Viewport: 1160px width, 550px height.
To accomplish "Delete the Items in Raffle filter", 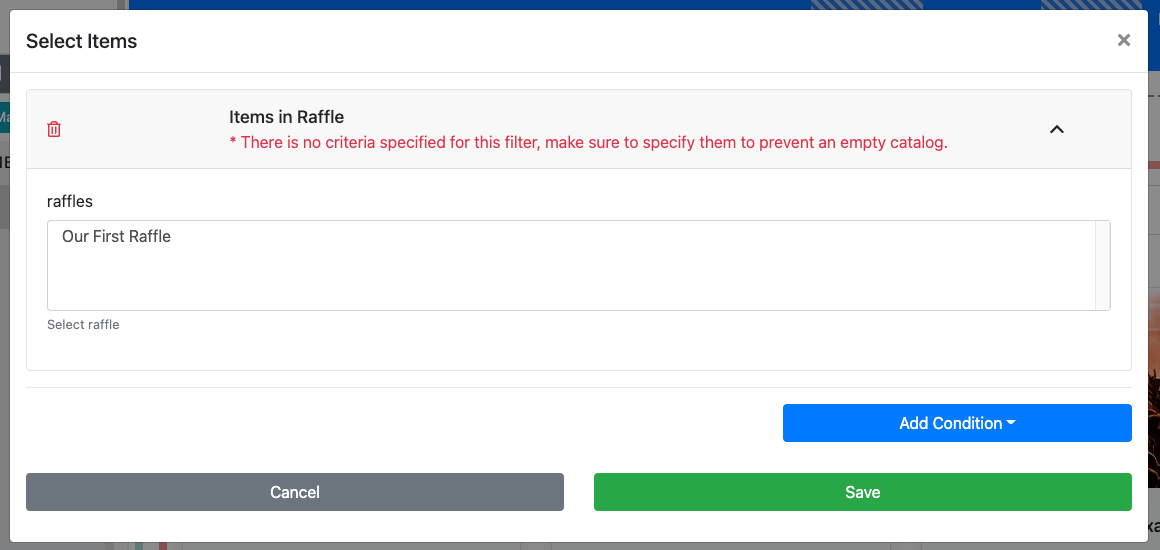I will pyautogui.click(x=54, y=129).
